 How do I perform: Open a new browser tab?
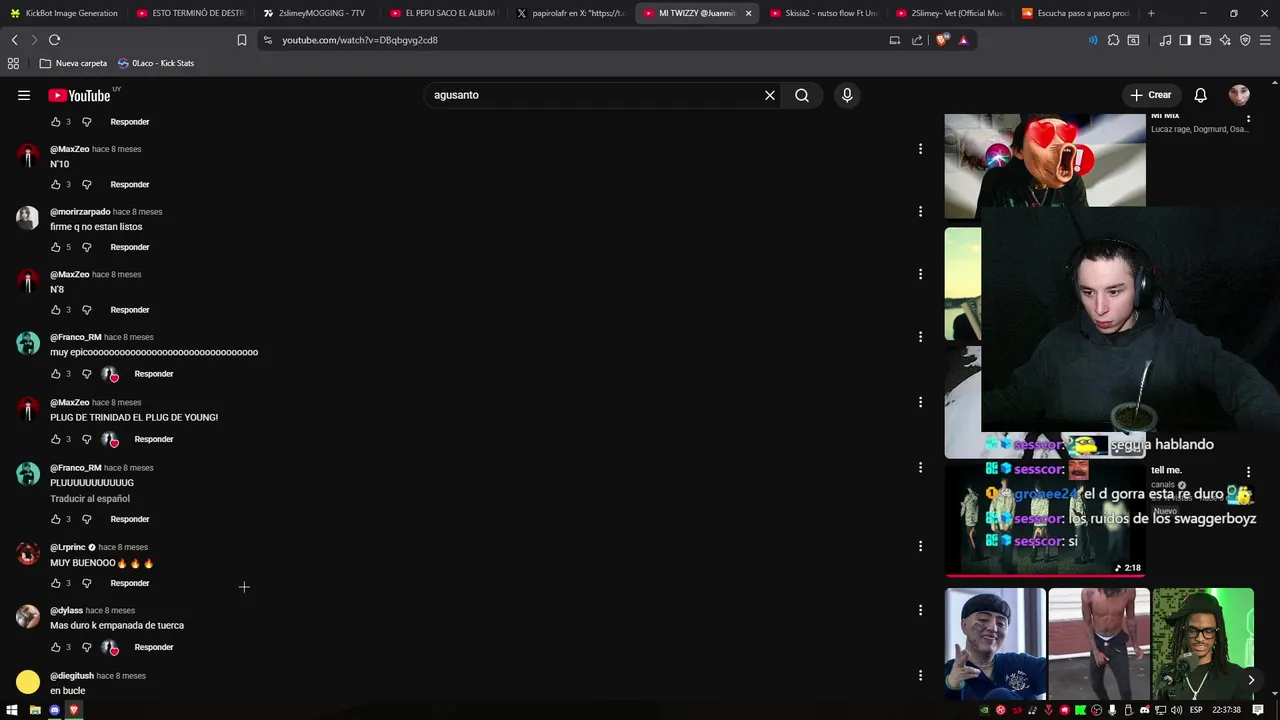coord(1151,13)
